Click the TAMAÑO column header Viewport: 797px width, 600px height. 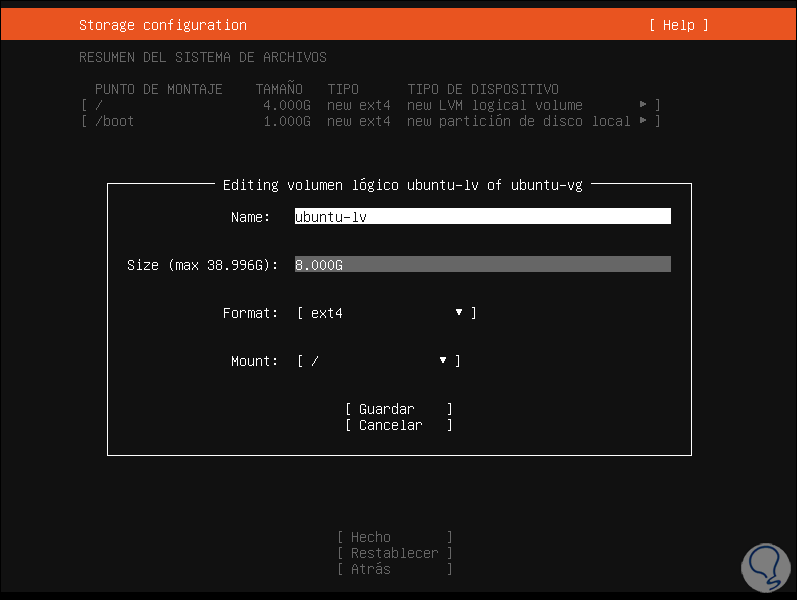(x=279, y=88)
